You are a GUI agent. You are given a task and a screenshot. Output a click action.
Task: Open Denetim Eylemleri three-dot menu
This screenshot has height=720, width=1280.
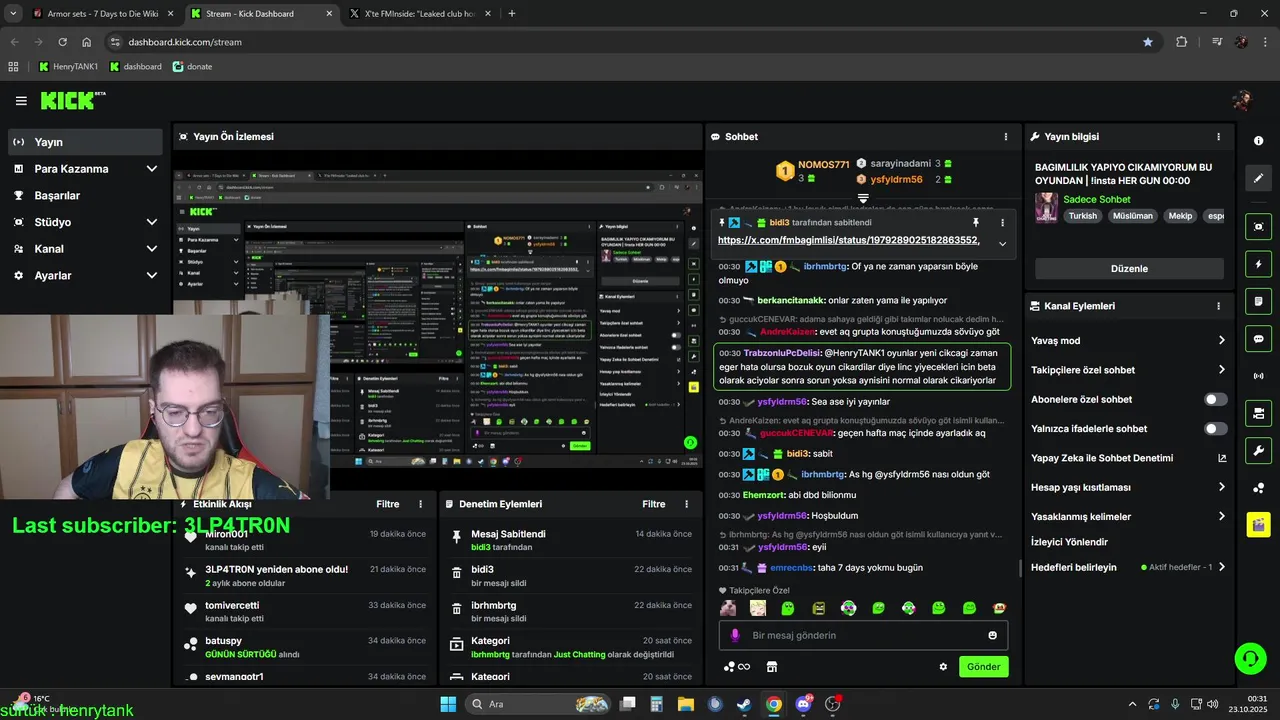[686, 504]
